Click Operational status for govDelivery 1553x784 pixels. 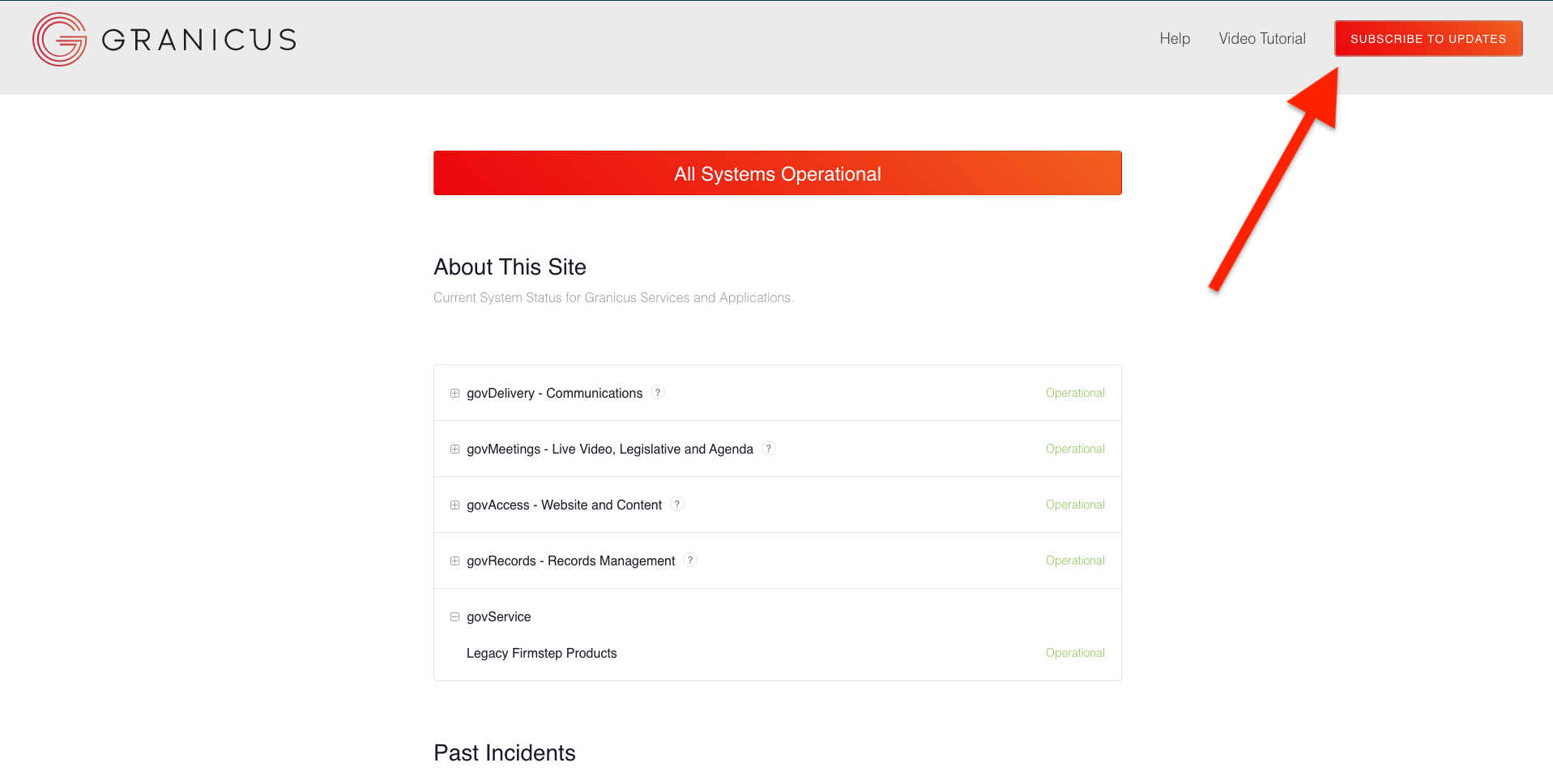point(1075,393)
